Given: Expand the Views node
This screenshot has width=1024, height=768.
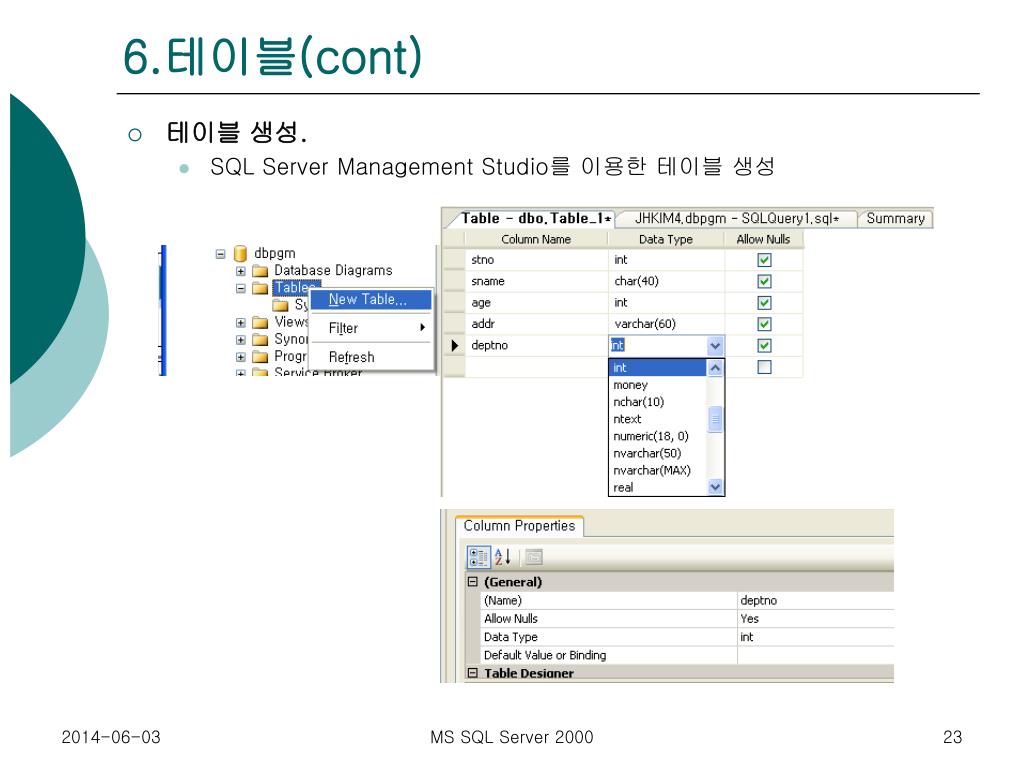Looking at the screenshot, I should coord(241,323).
